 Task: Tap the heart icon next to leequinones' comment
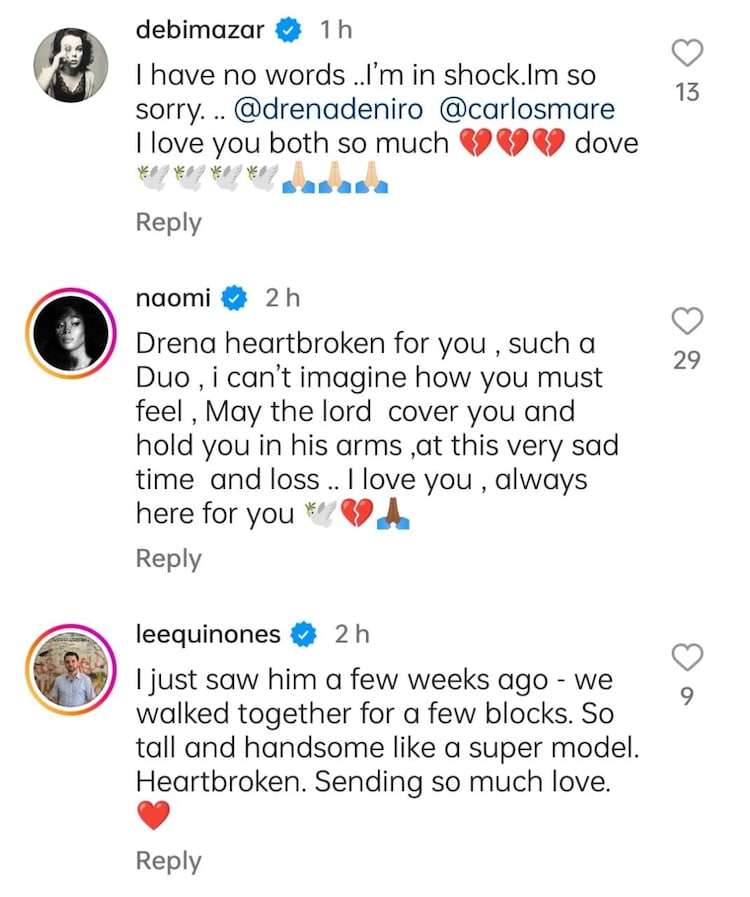pyautogui.click(x=686, y=657)
